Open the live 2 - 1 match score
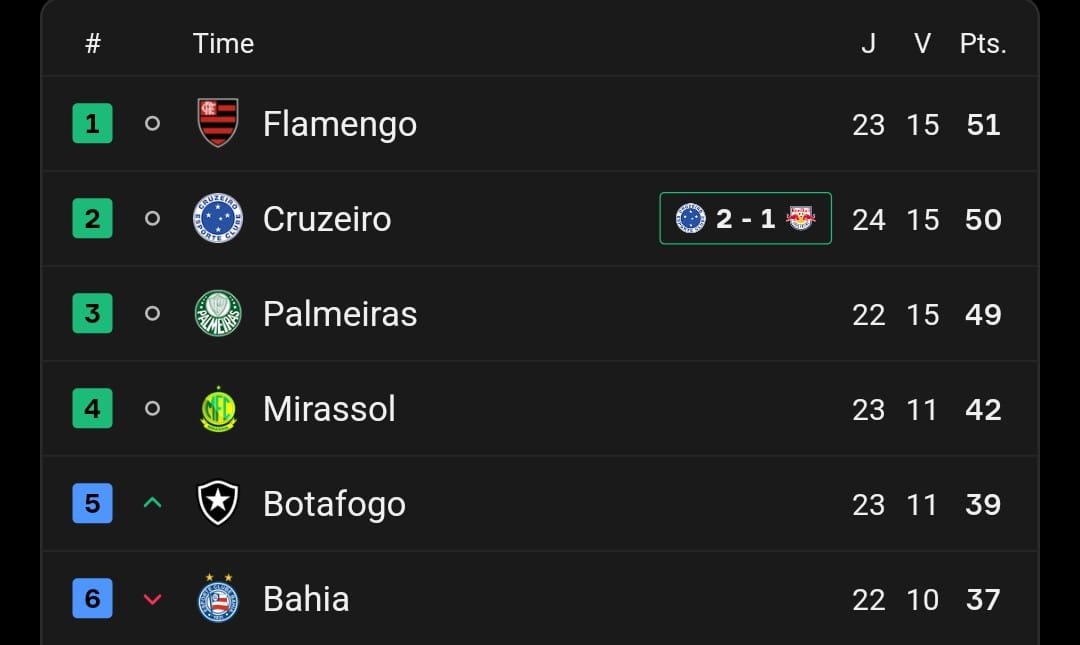Viewport: 1080px width, 645px height. [745, 218]
